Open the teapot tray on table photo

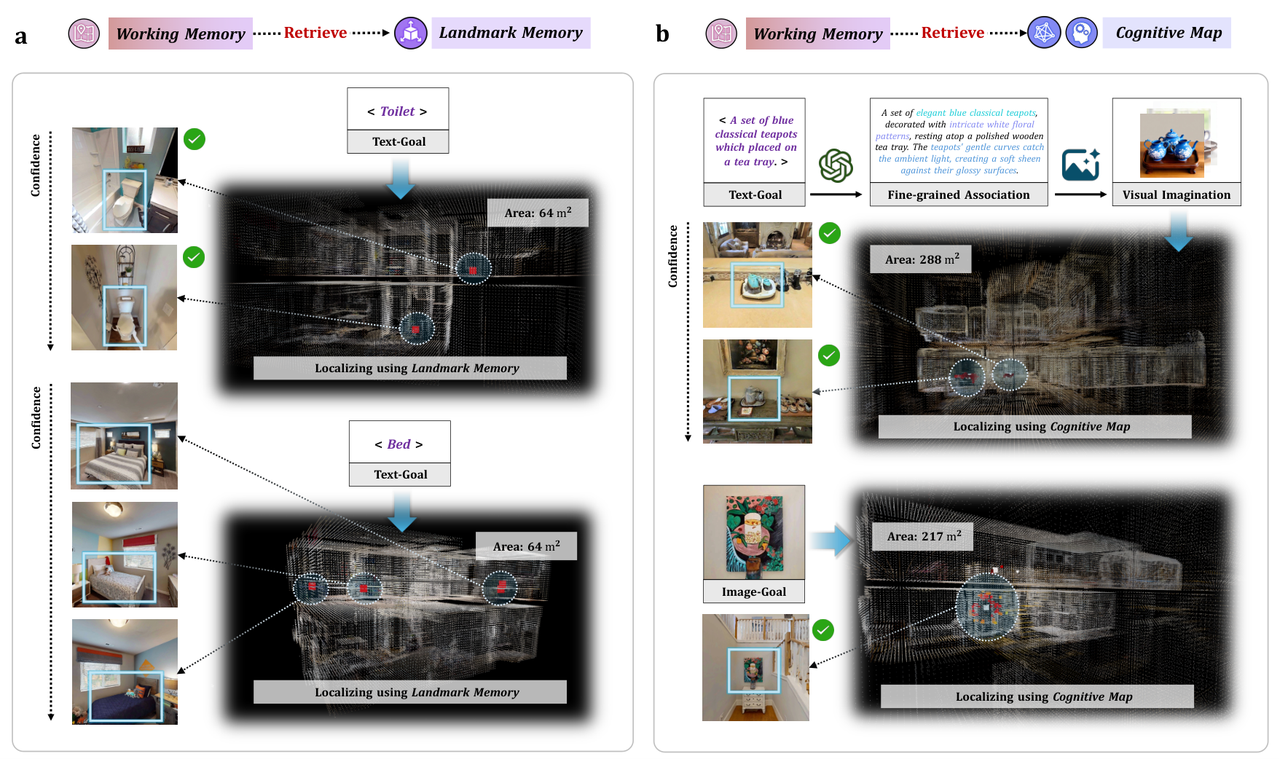coord(758,274)
